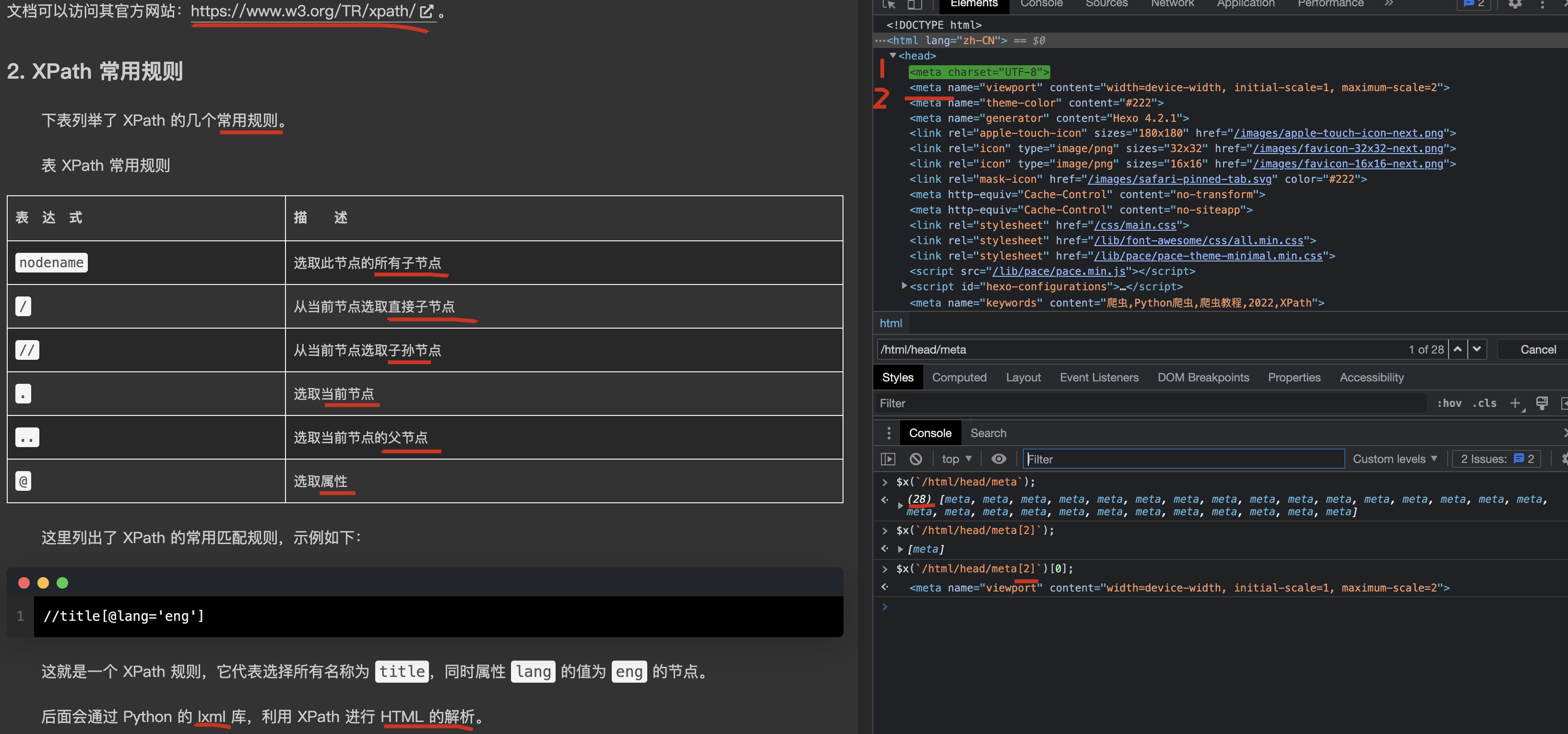Open the top context dropdown

tap(956, 459)
